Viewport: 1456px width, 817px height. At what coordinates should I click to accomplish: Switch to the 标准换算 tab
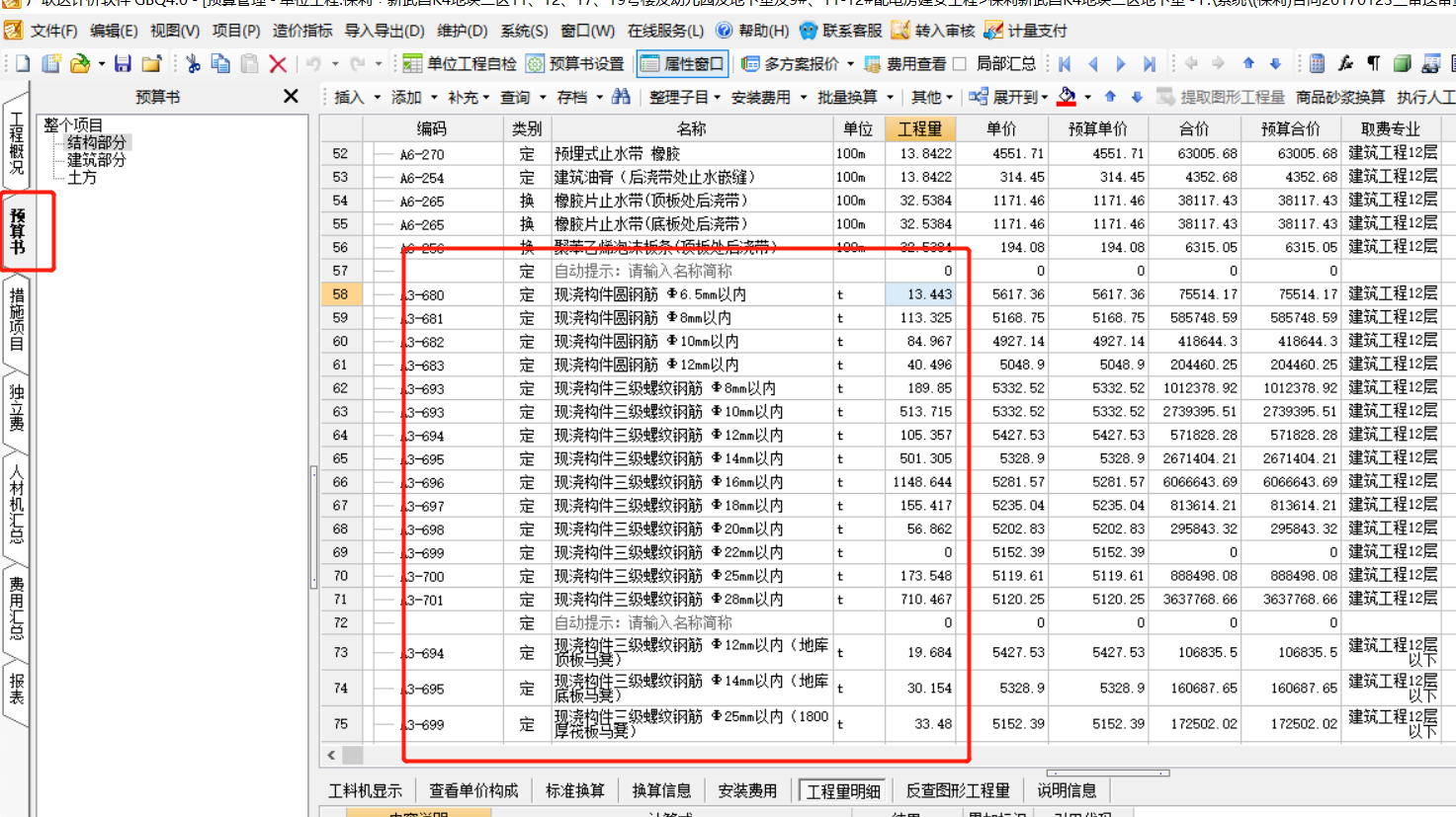tap(573, 789)
